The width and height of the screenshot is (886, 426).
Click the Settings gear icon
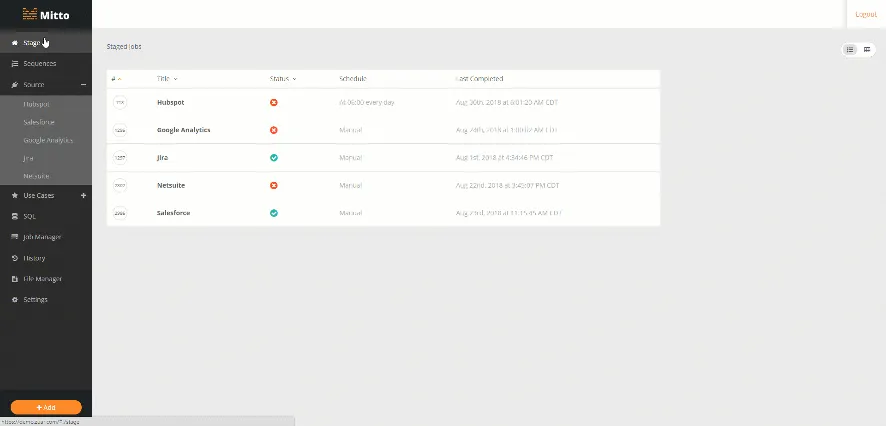click(15, 299)
